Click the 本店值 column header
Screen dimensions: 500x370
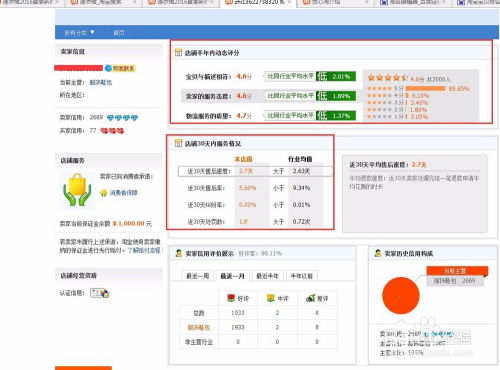click(x=243, y=159)
